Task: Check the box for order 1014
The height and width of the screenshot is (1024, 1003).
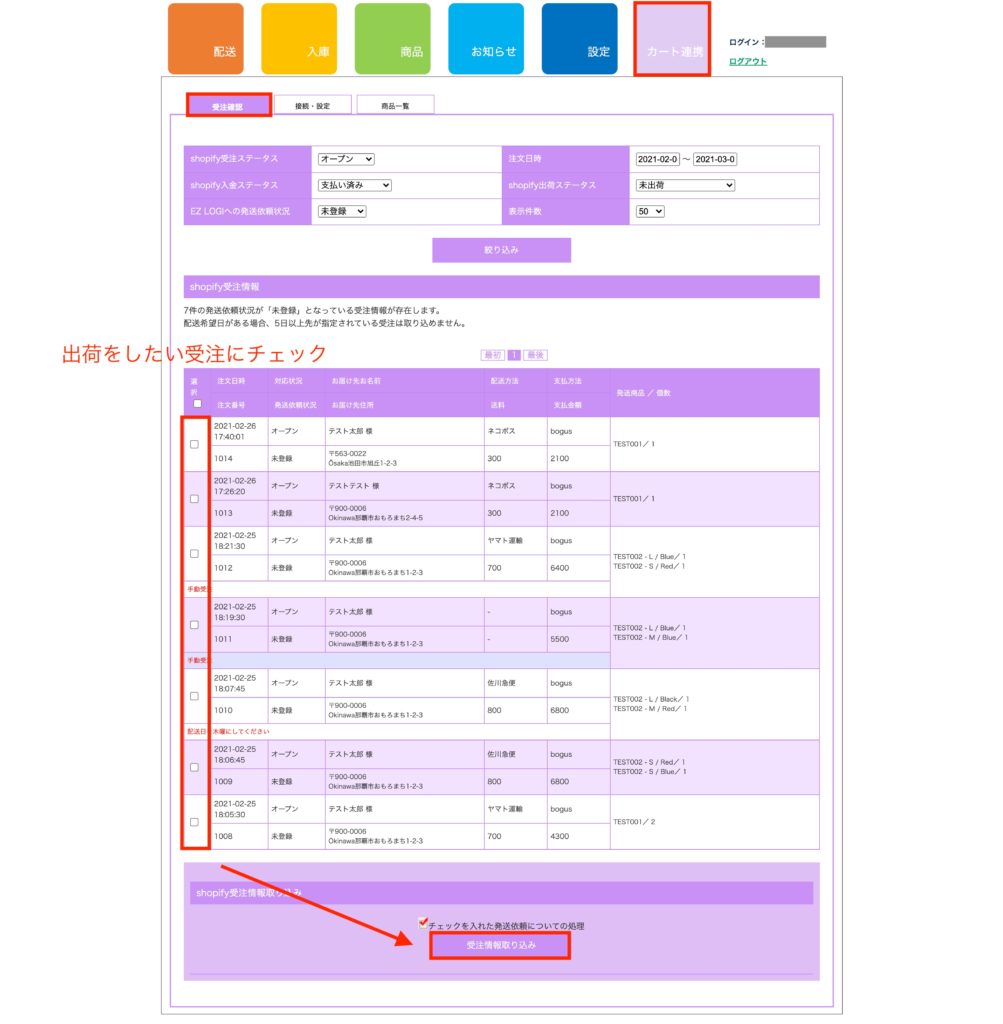Action: point(194,444)
